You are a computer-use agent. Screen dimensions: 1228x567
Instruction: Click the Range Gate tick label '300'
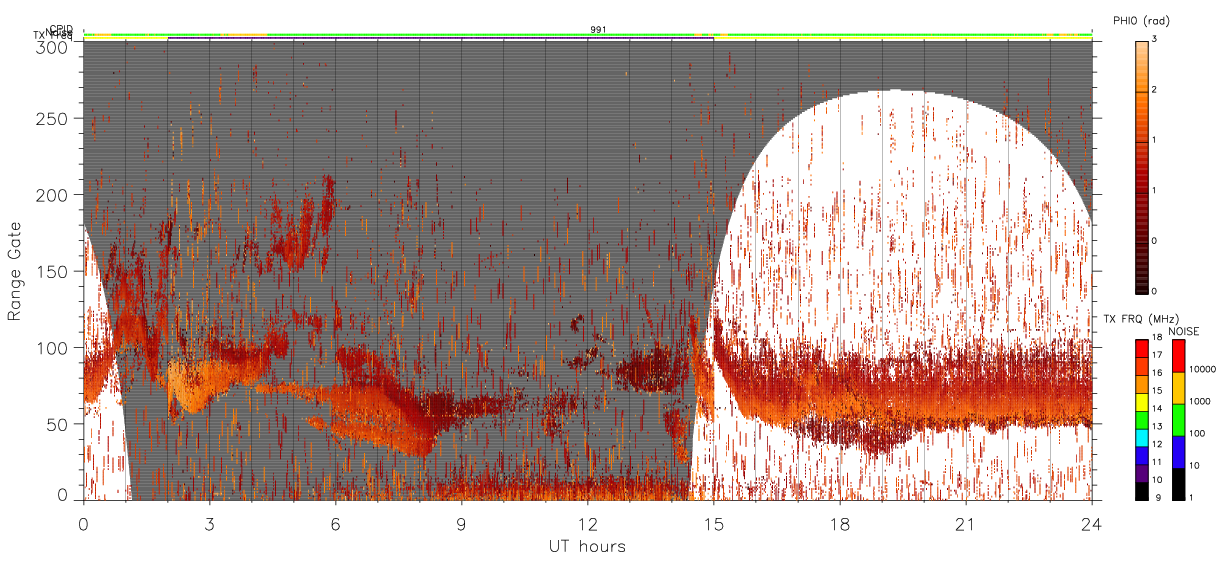(x=52, y=46)
